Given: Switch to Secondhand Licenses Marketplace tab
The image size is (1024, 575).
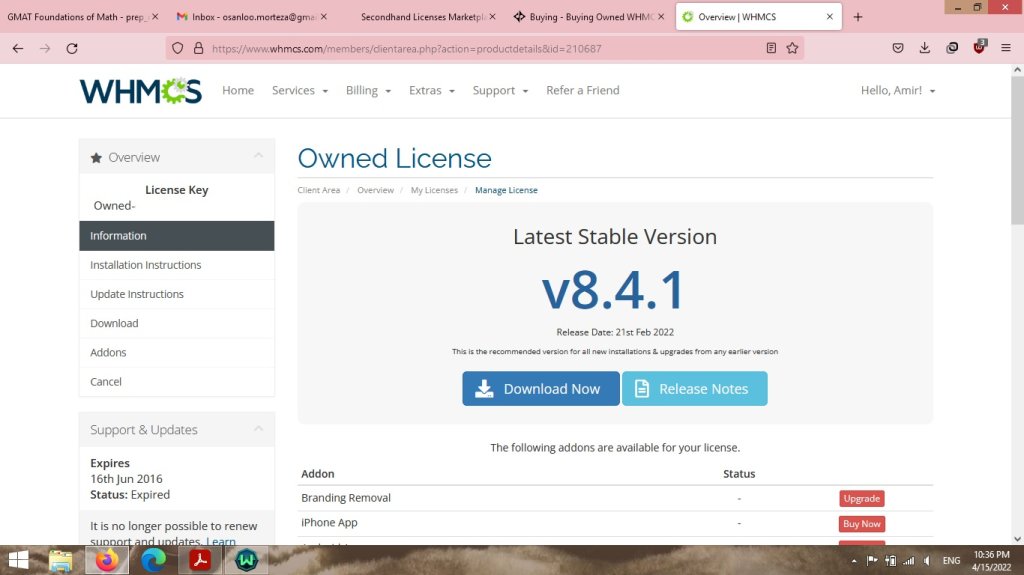Looking at the screenshot, I should point(422,17).
